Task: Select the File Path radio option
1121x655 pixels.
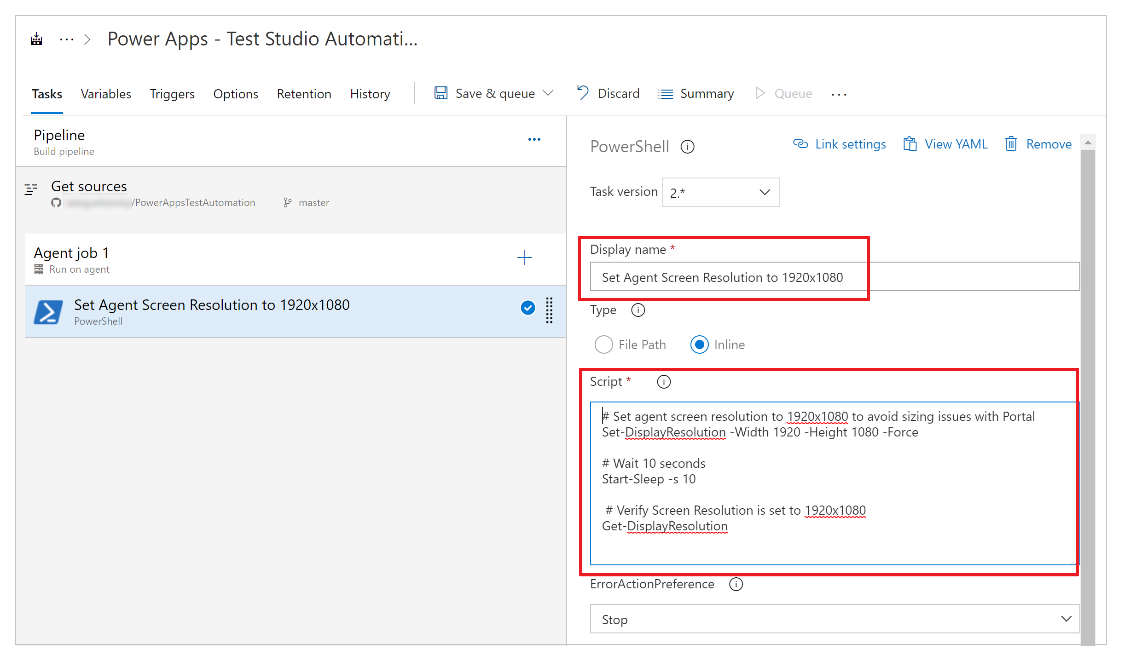Action: (604, 345)
